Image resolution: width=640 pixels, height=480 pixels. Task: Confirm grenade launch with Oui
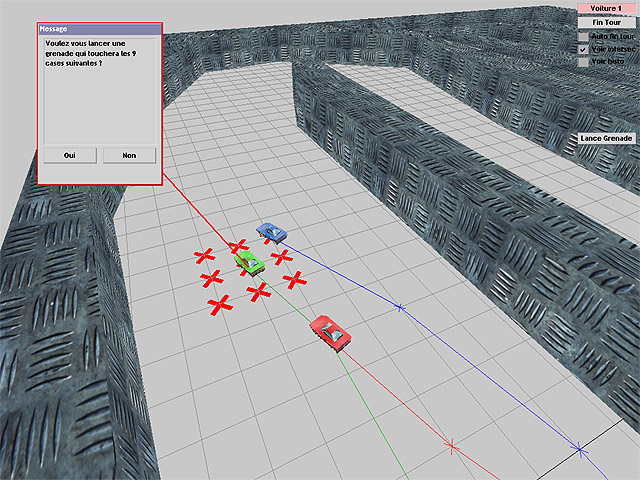pos(69,155)
